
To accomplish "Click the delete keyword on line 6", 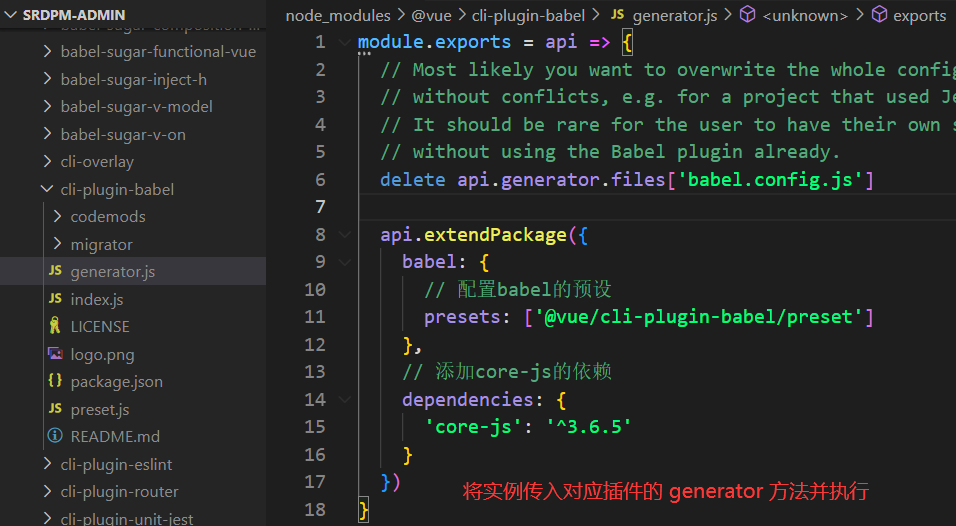I will [x=413, y=180].
